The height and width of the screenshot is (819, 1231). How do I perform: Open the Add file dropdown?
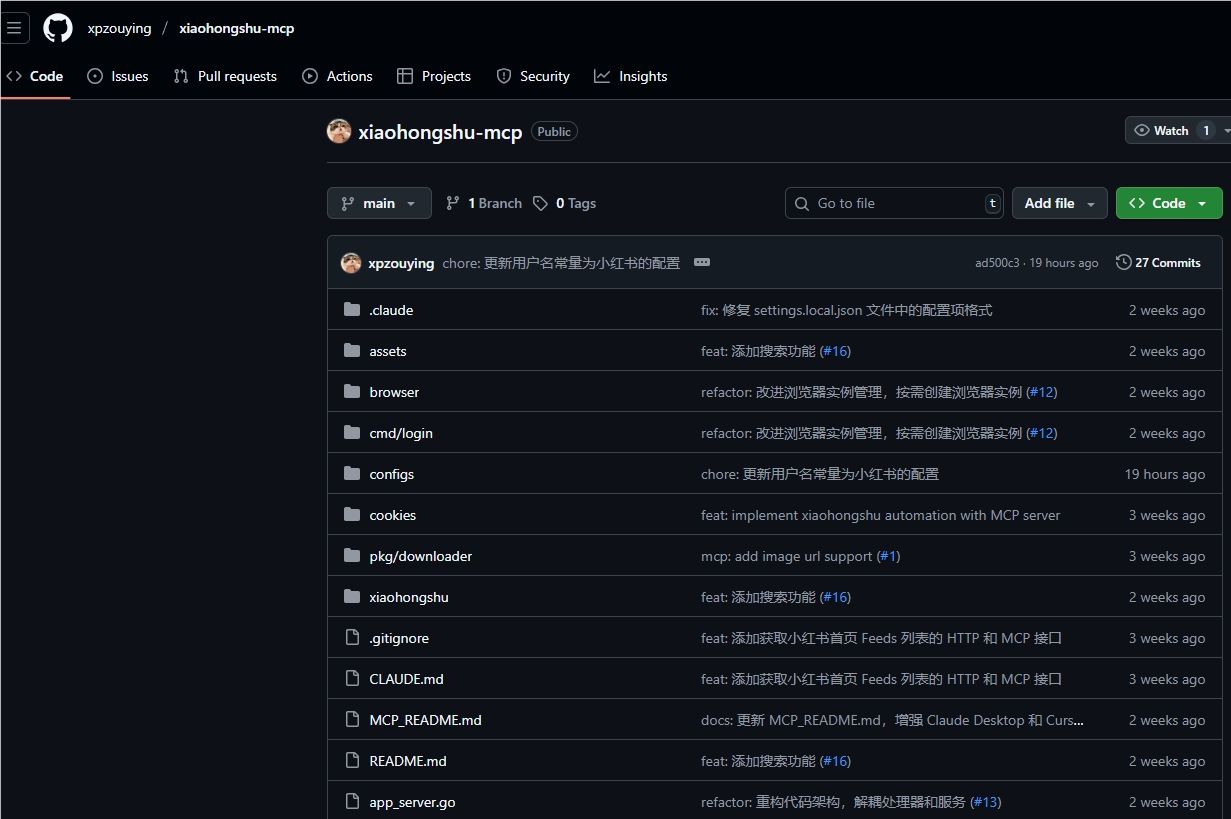(x=1060, y=203)
